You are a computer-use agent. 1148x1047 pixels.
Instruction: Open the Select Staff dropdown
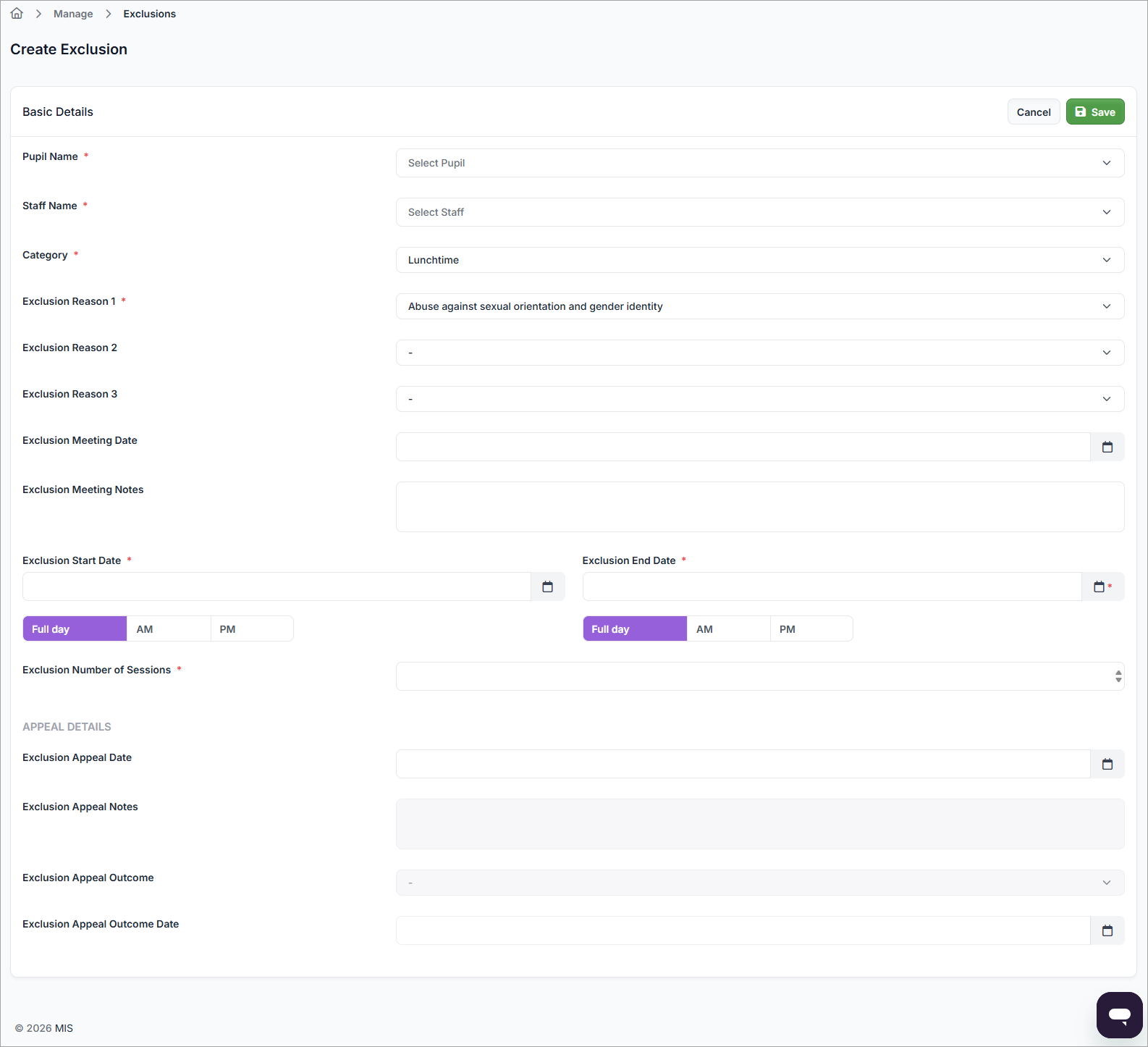coord(759,212)
